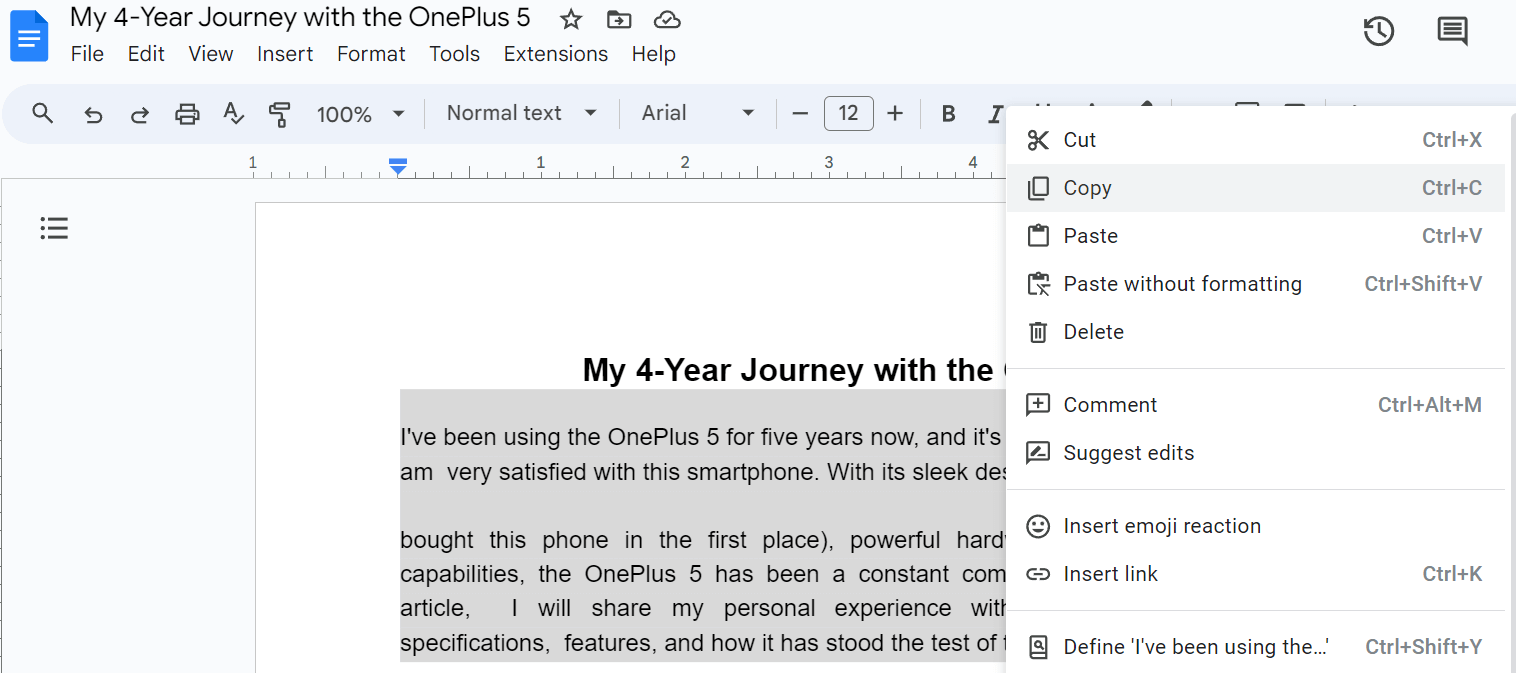The height and width of the screenshot is (673, 1516).
Task: Select the Paint format tool
Action: (x=280, y=113)
